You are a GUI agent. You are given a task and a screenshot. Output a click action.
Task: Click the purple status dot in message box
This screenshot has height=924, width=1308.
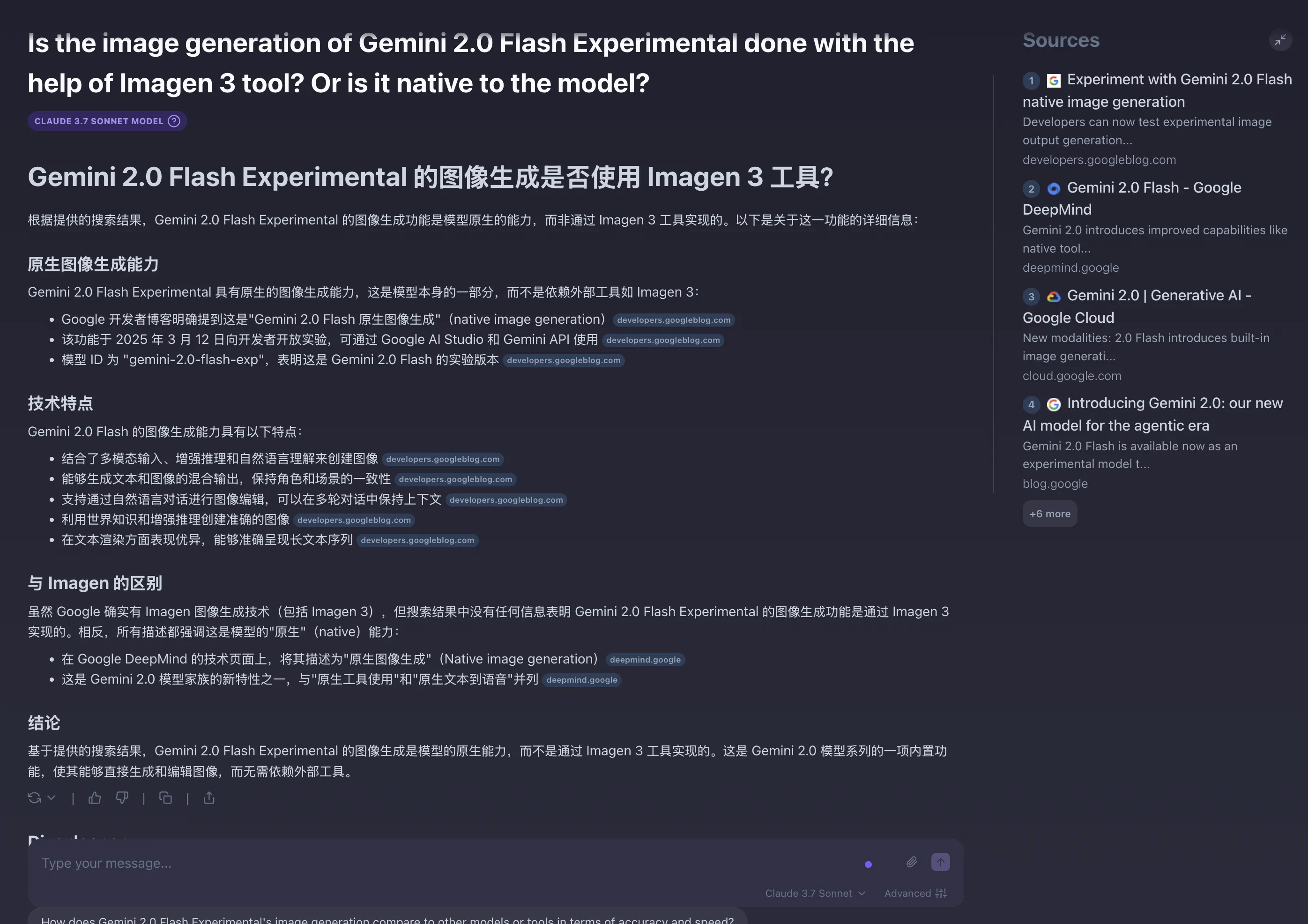tap(868, 864)
